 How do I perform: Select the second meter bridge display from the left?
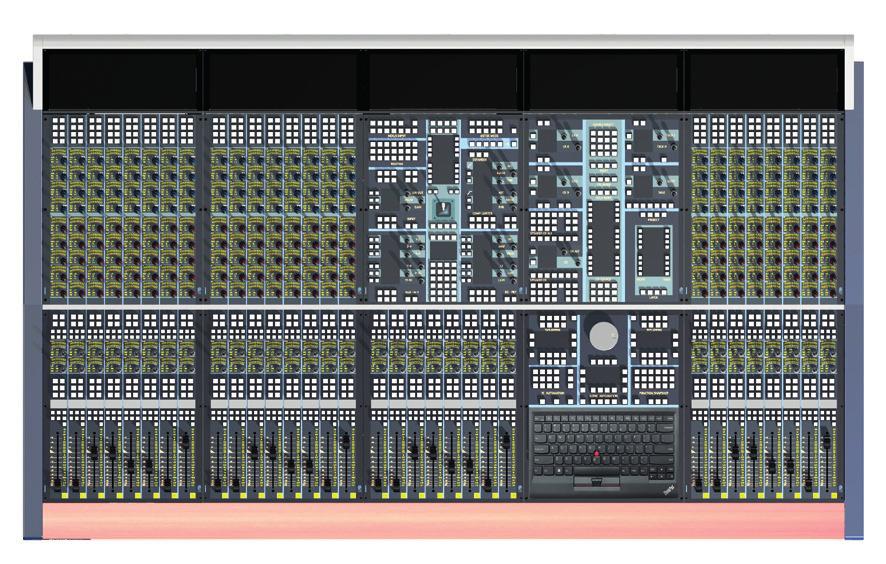click(282, 79)
